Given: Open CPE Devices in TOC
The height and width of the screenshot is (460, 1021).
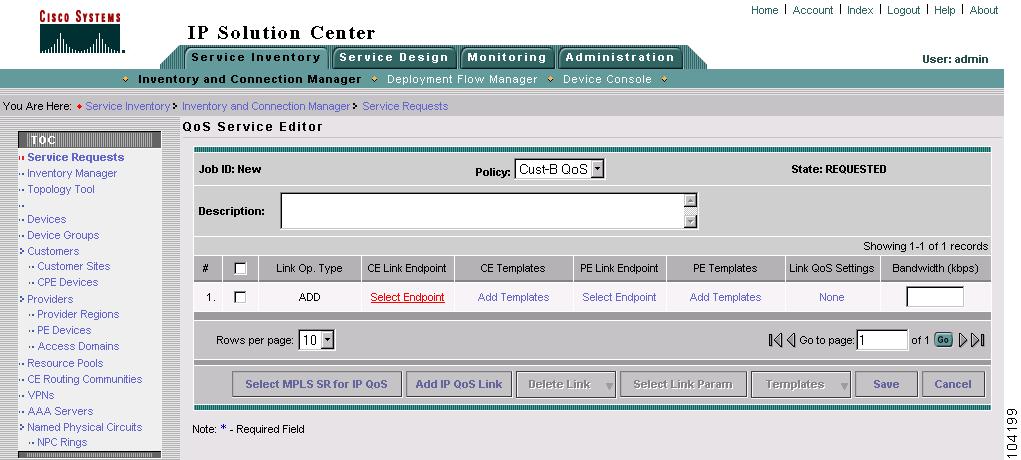Looking at the screenshot, I should point(68,282).
